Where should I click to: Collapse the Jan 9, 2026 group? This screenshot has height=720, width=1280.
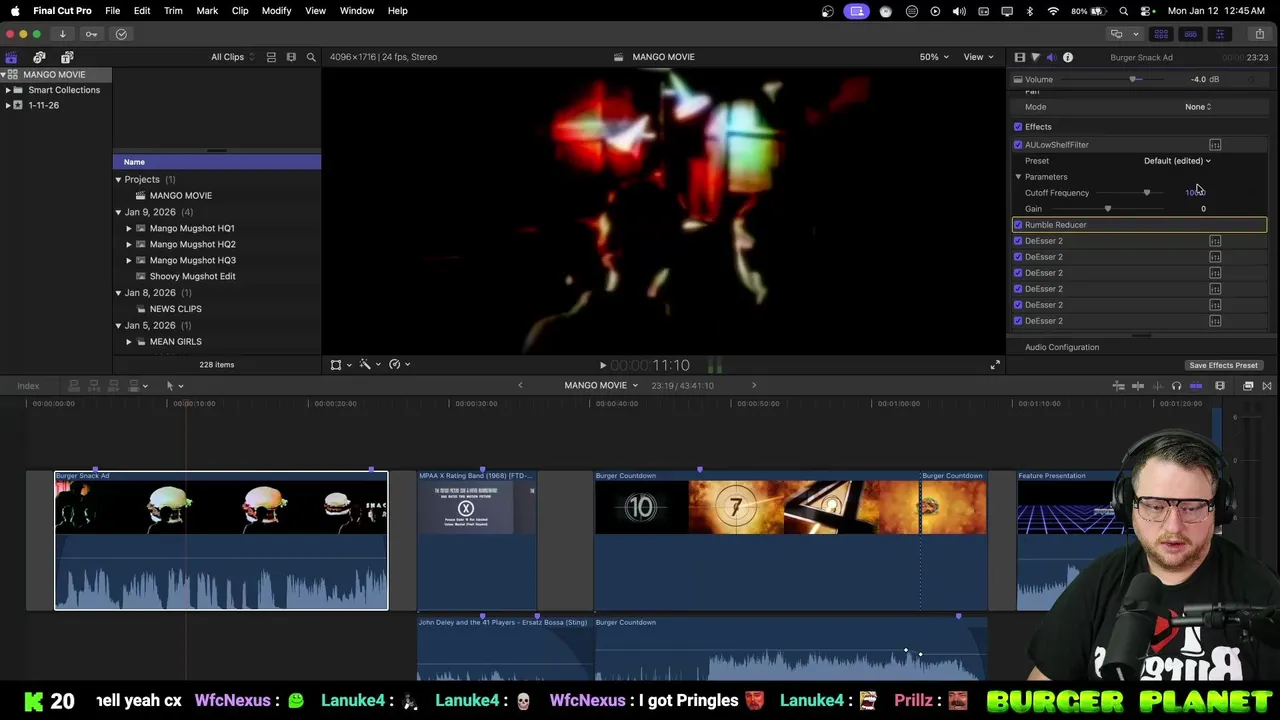pos(118,212)
